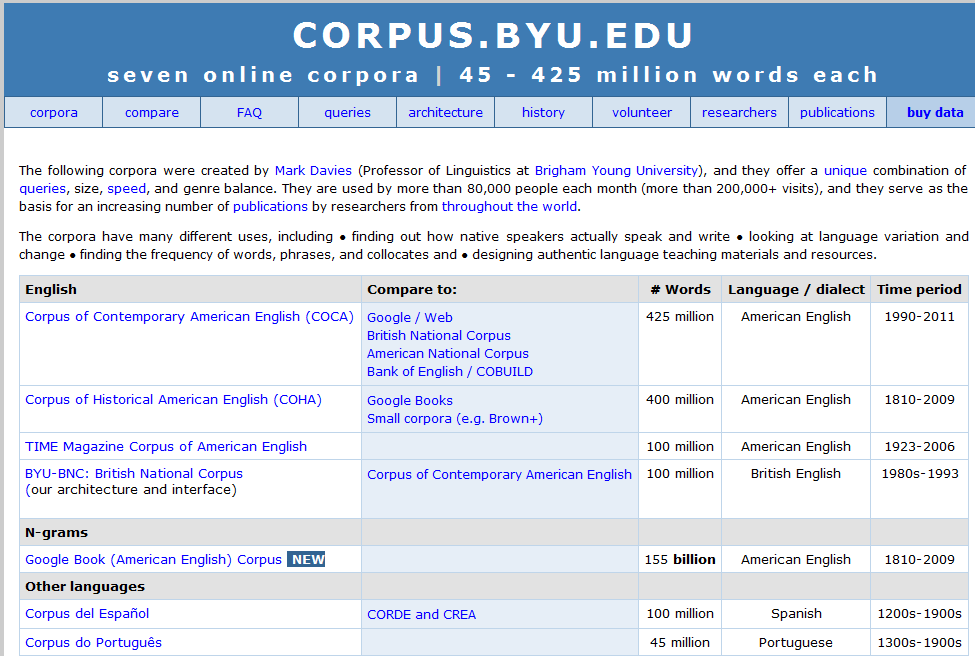Open the publications tab

coord(837,113)
